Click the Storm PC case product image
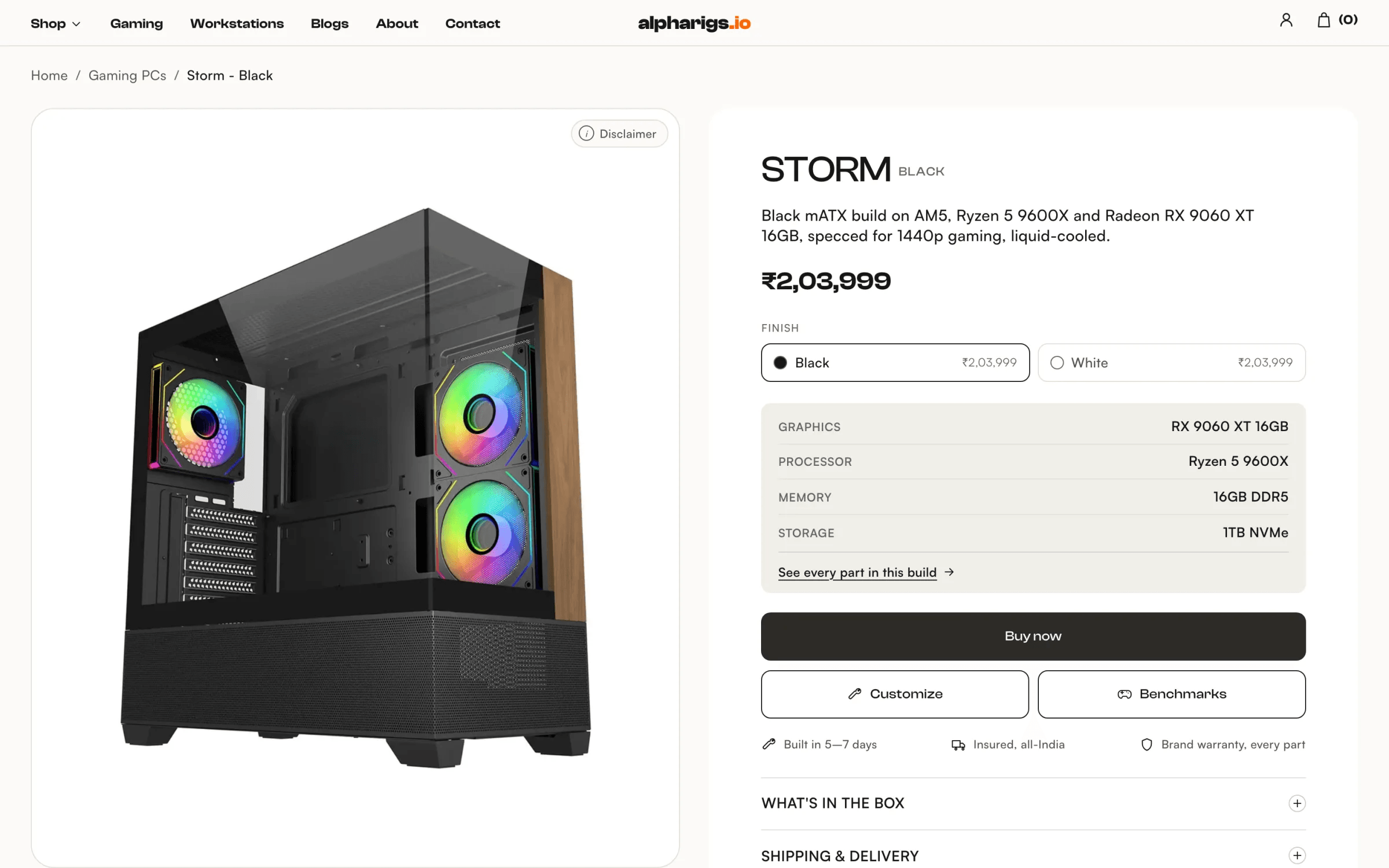Image resolution: width=1389 pixels, height=868 pixels. click(x=354, y=488)
